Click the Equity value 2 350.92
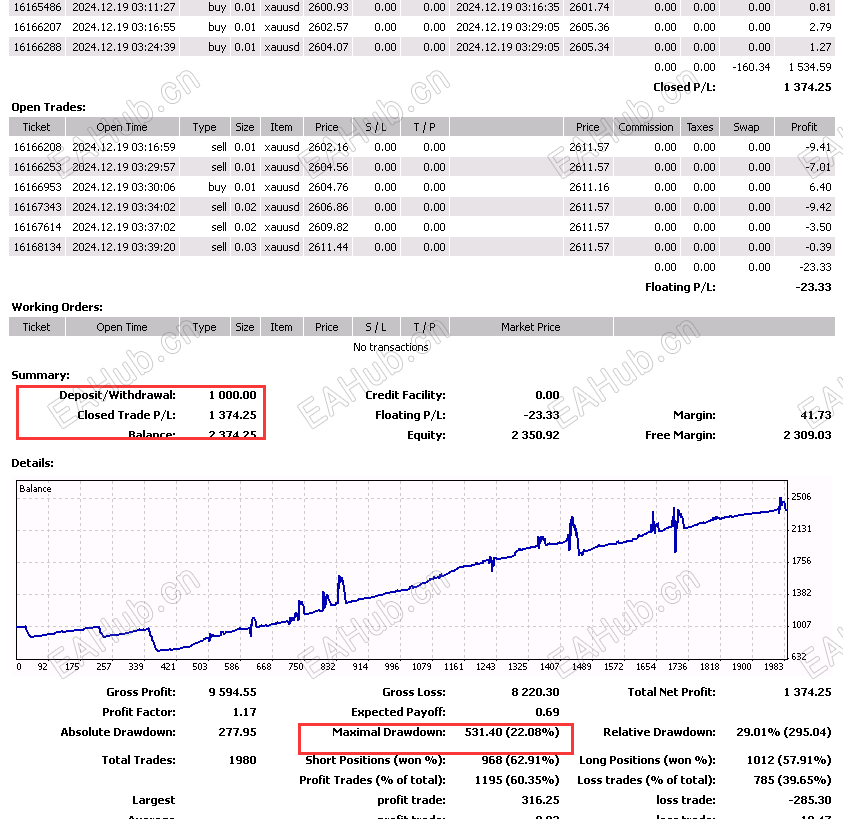This screenshot has width=843, height=819. point(535,435)
